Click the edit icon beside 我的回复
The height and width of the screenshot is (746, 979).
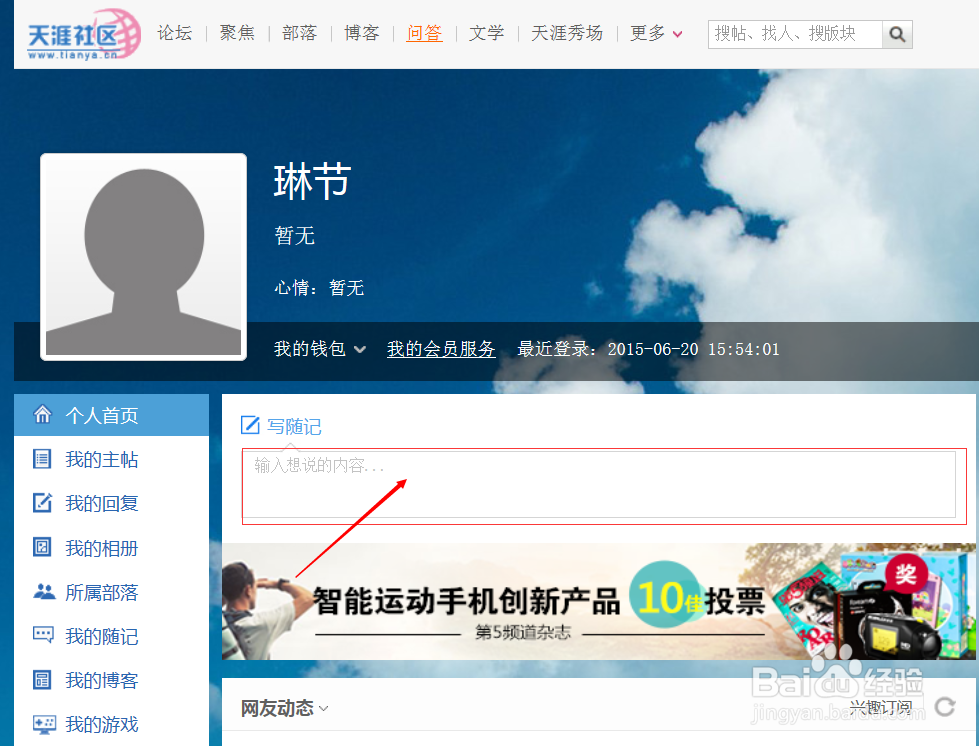(x=42, y=503)
